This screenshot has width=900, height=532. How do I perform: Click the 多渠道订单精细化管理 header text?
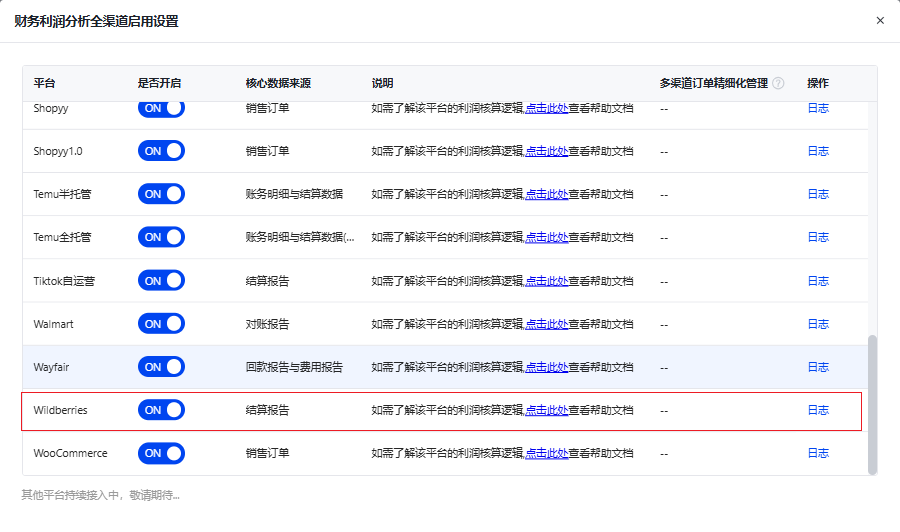pos(713,83)
